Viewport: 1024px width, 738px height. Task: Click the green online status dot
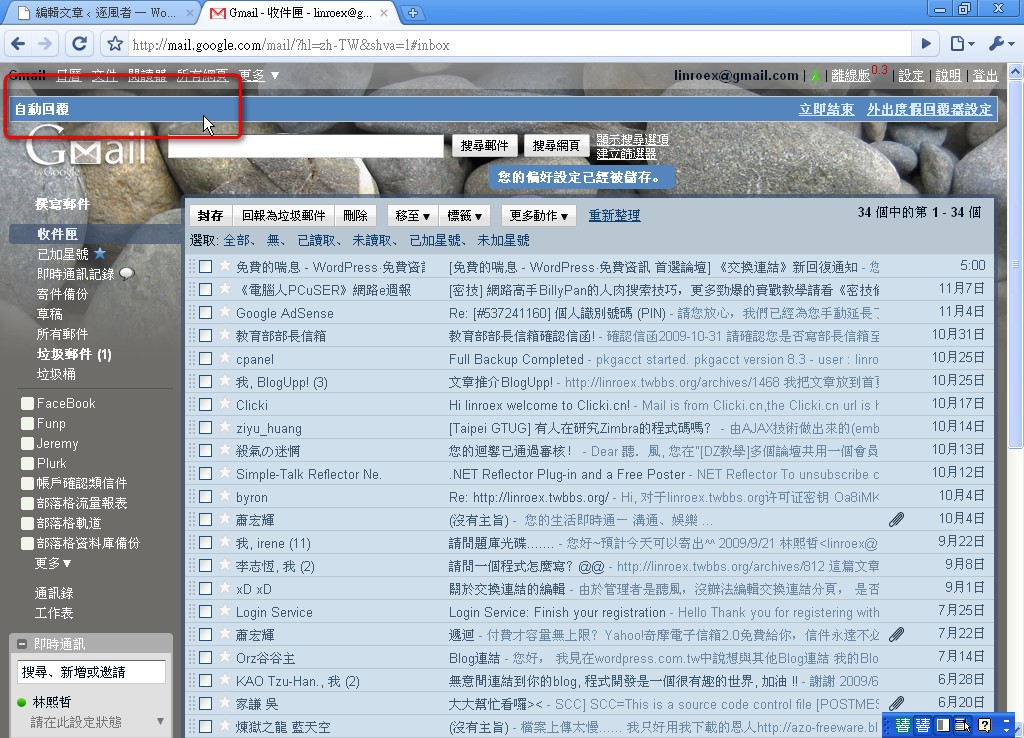[x=22, y=703]
